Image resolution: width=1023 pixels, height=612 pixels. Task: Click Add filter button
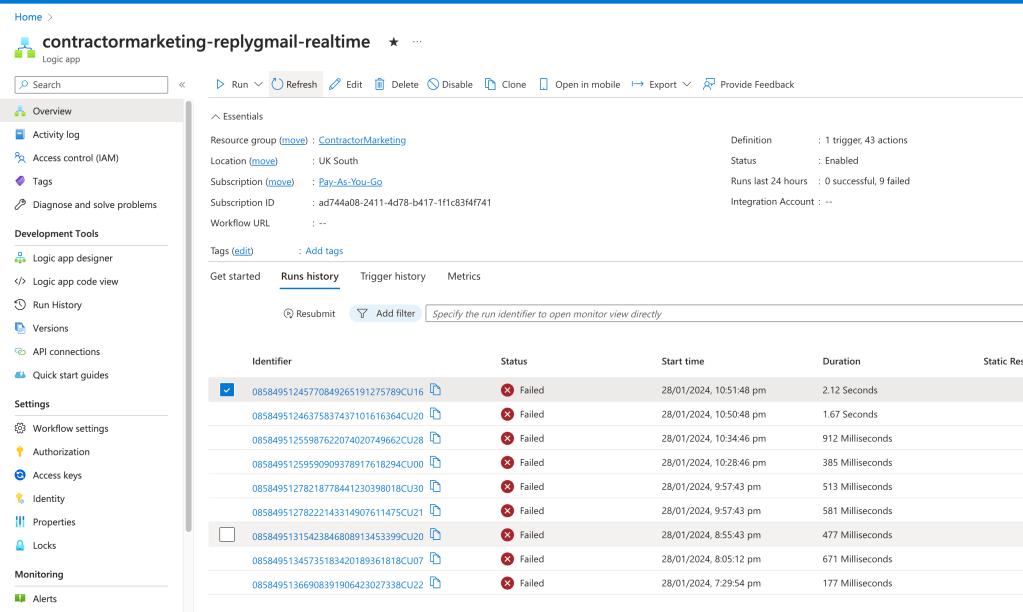386,313
